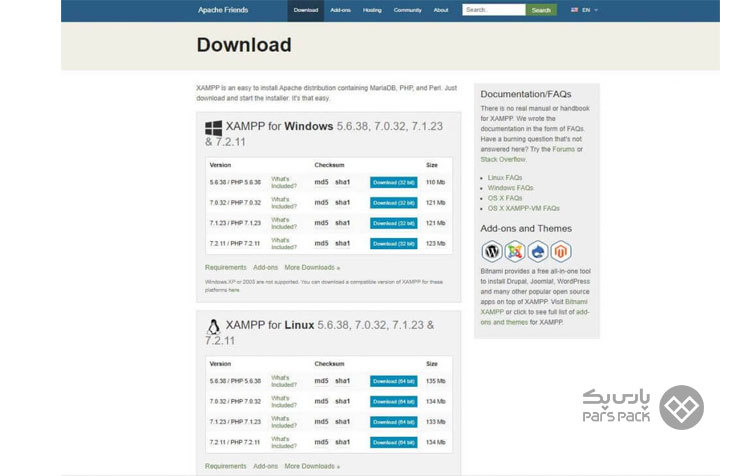Download Windows 7.0.32 32 bit
Screen dimensions: 750x476
(x=393, y=203)
